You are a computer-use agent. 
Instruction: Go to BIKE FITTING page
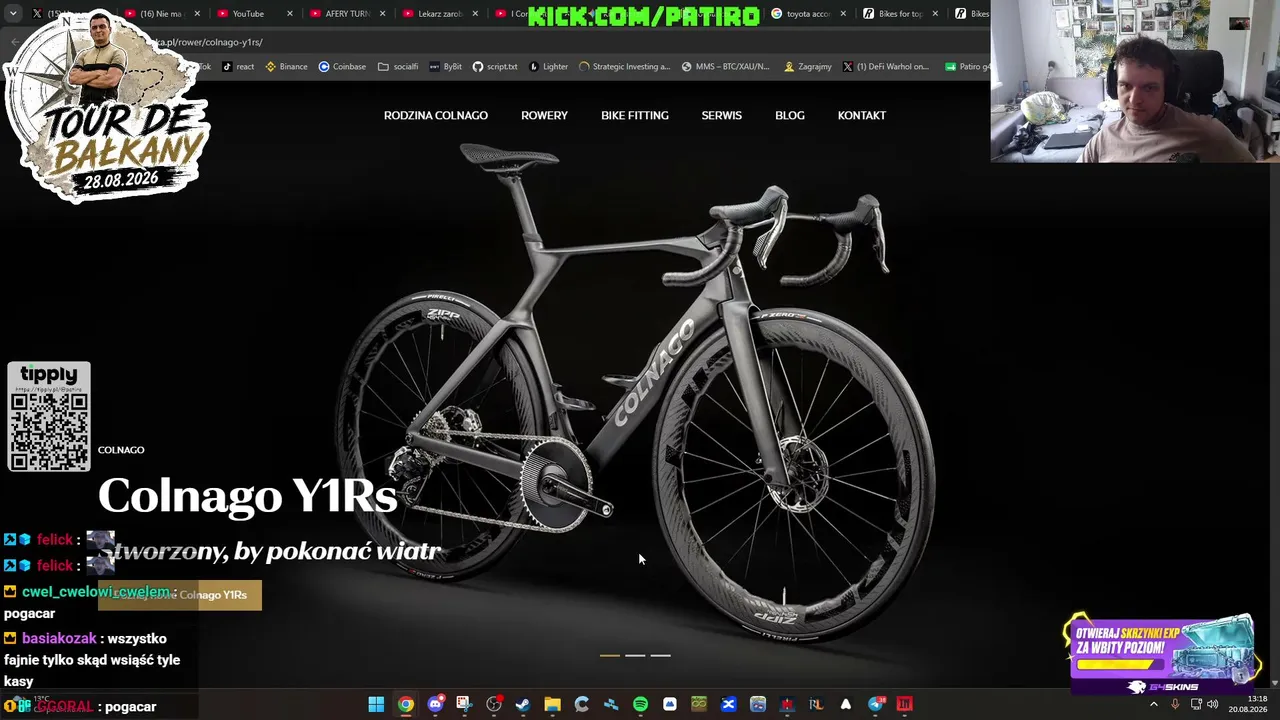point(635,115)
